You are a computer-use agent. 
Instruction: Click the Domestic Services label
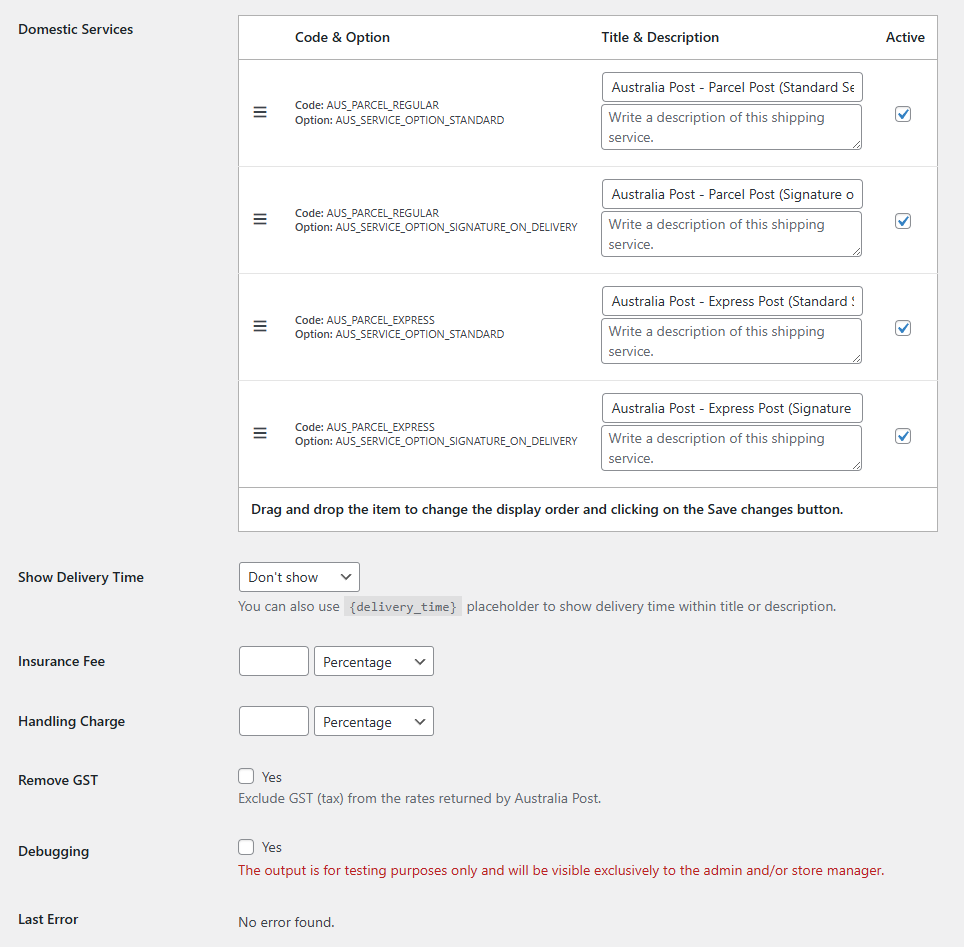(x=76, y=30)
